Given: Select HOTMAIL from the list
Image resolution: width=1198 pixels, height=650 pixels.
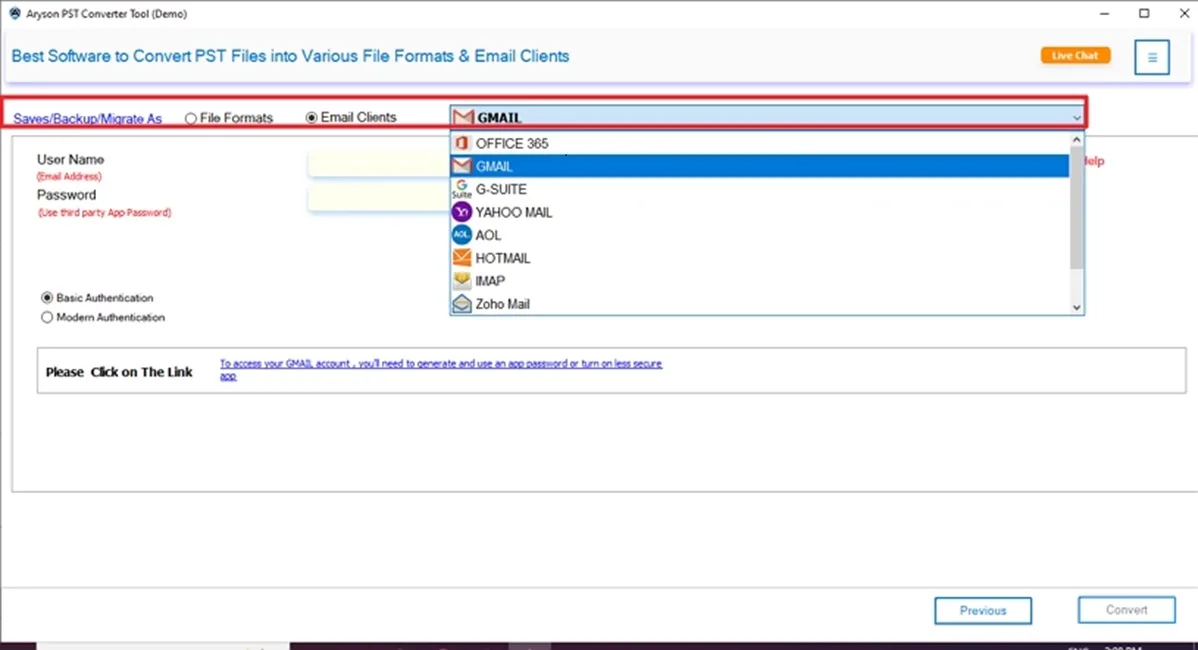Looking at the screenshot, I should coord(759,257).
